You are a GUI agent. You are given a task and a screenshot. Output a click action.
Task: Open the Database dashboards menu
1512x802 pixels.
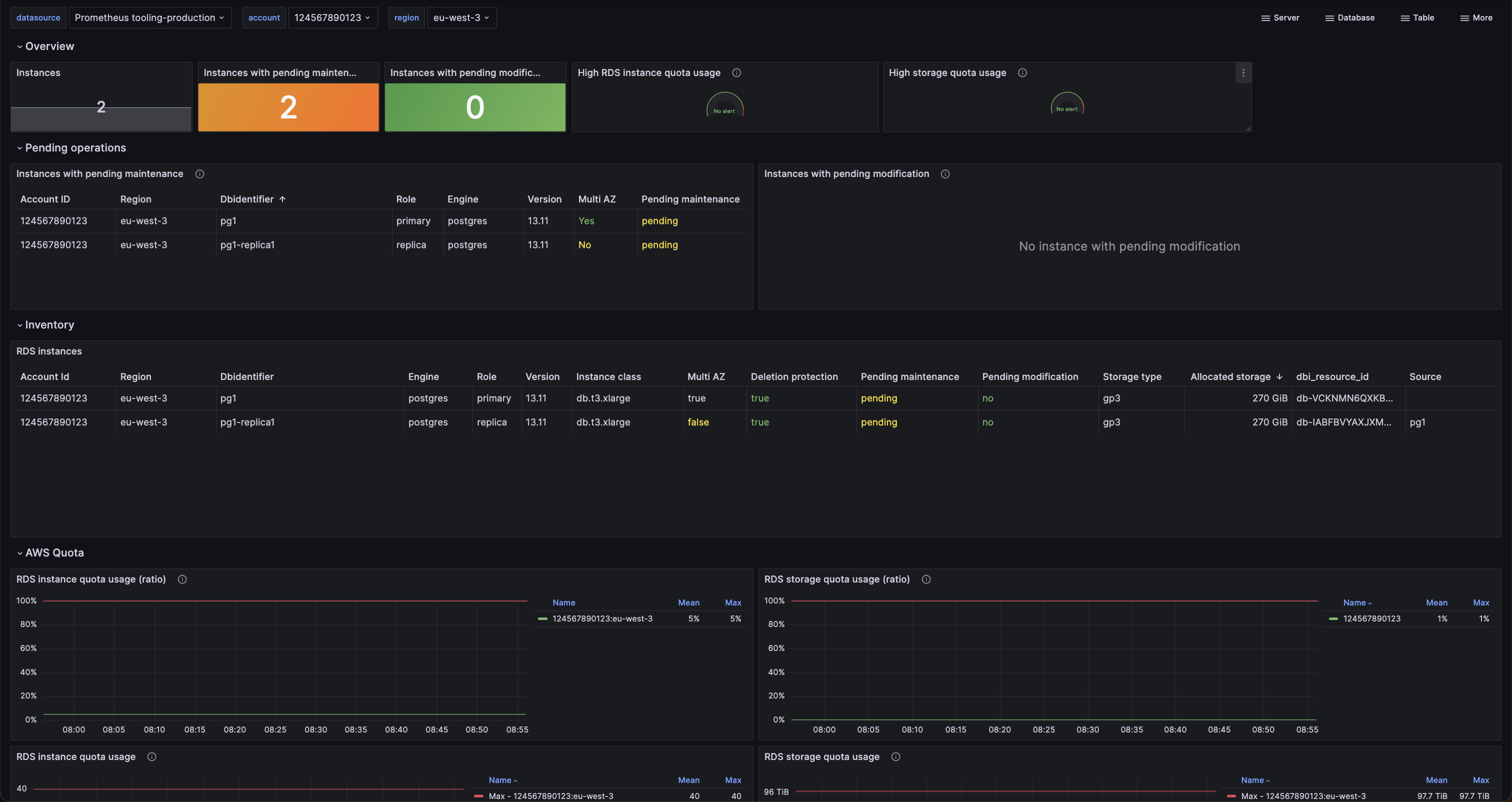point(1349,17)
